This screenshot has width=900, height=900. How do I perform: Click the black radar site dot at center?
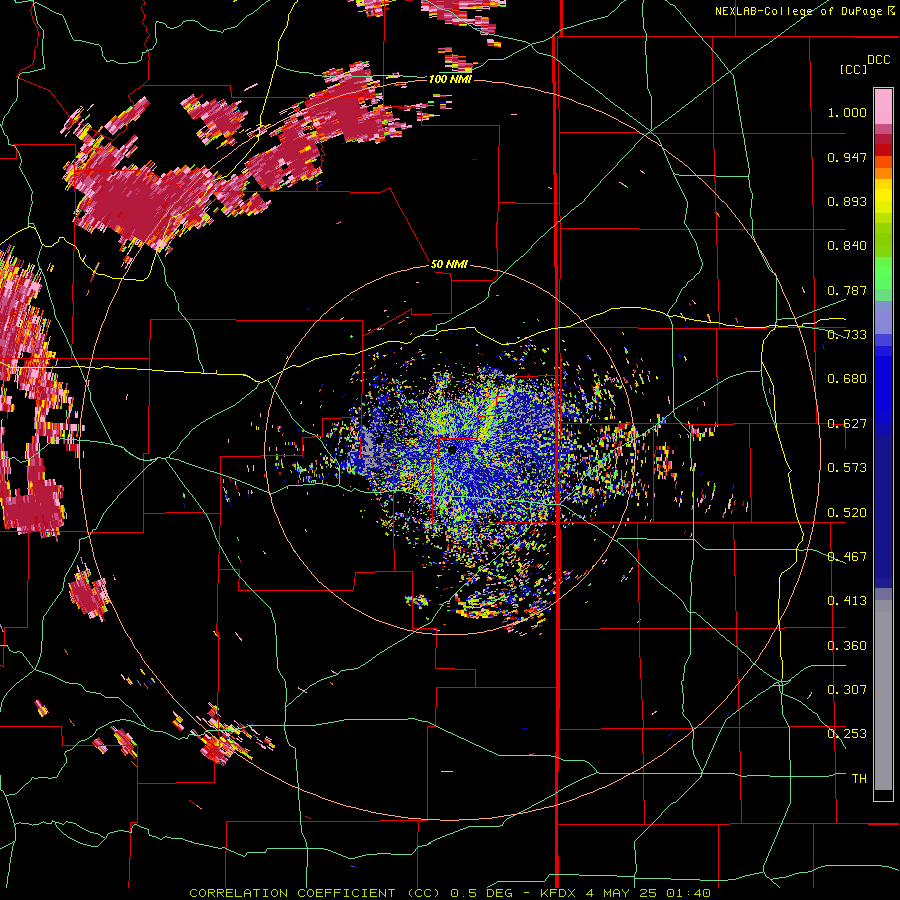click(x=452, y=449)
